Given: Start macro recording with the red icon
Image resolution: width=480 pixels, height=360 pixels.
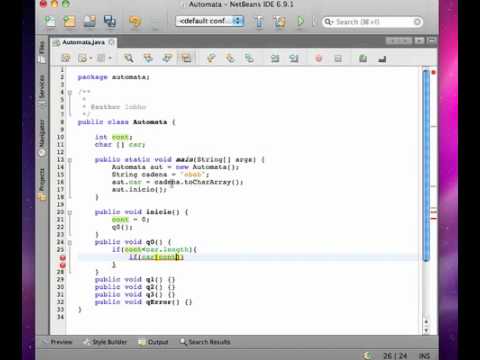Looking at the screenshot, I should coord(319,59).
